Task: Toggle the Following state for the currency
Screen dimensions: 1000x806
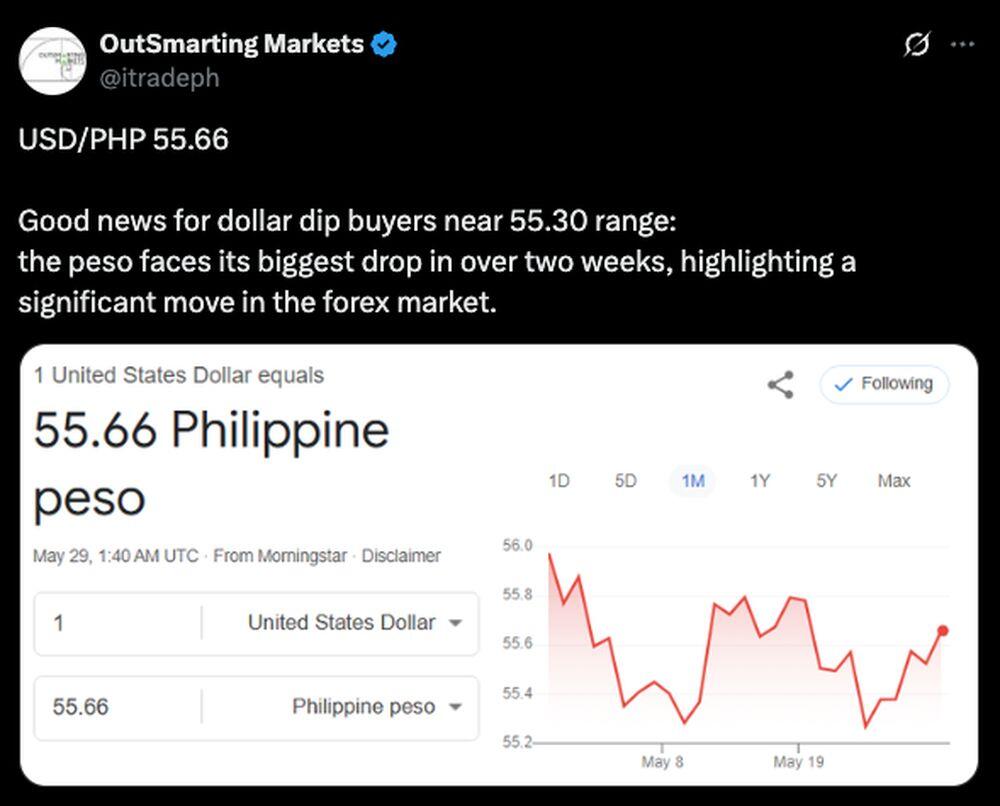Action: 884,383
